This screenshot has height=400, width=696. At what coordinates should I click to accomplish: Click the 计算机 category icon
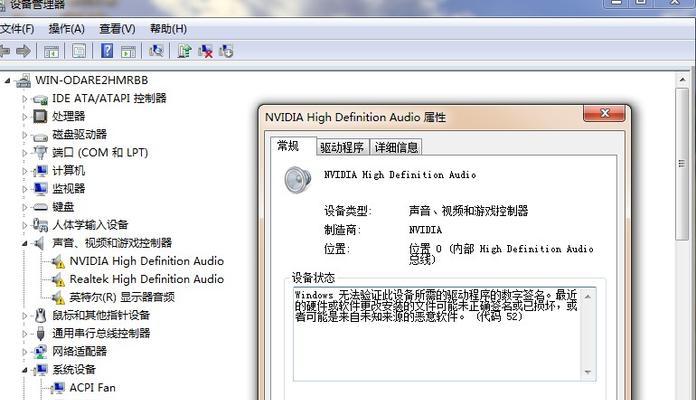(x=40, y=171)
